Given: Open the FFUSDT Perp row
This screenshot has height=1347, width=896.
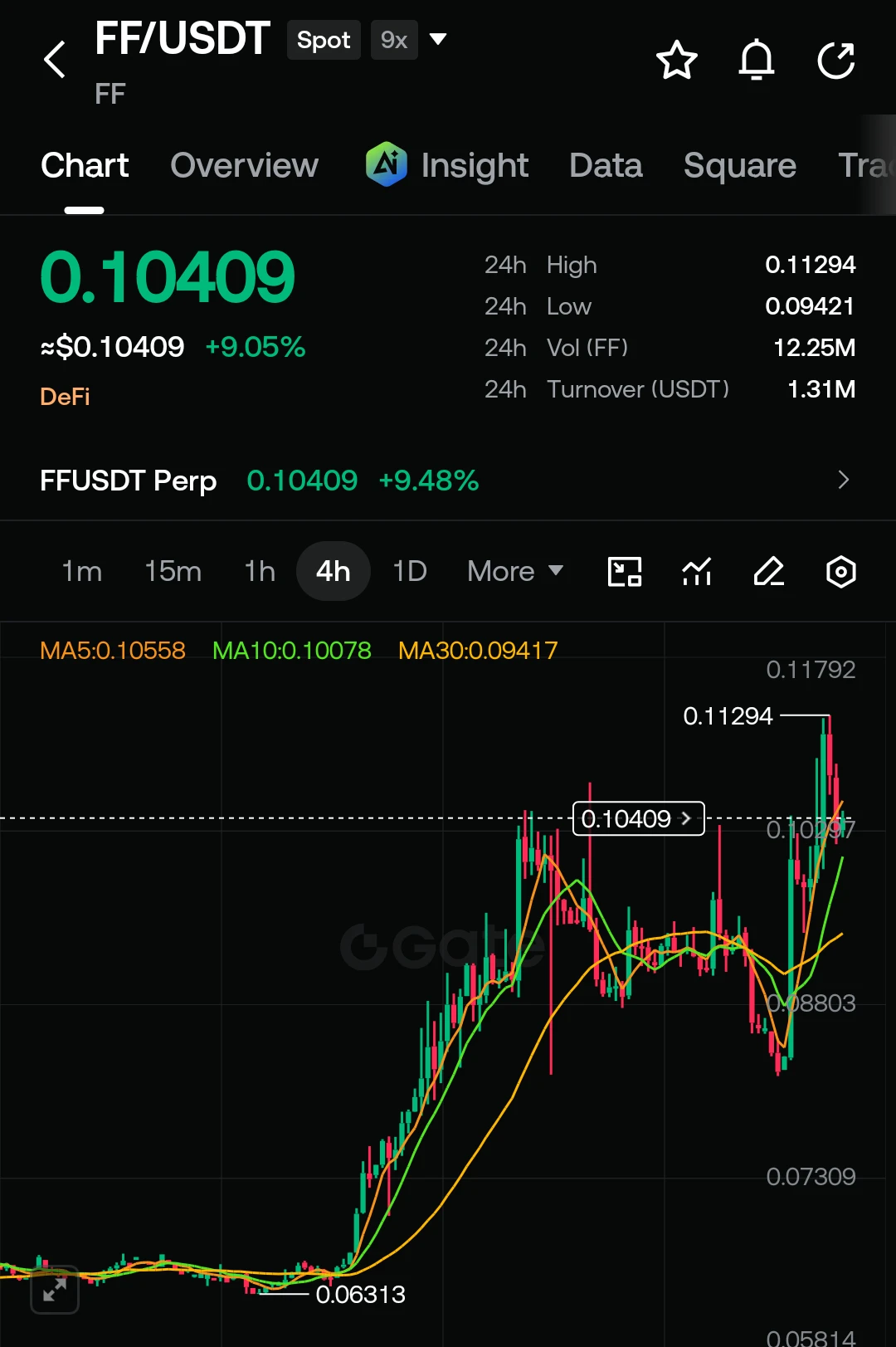Looking at the screenshot, I should 448,480.
